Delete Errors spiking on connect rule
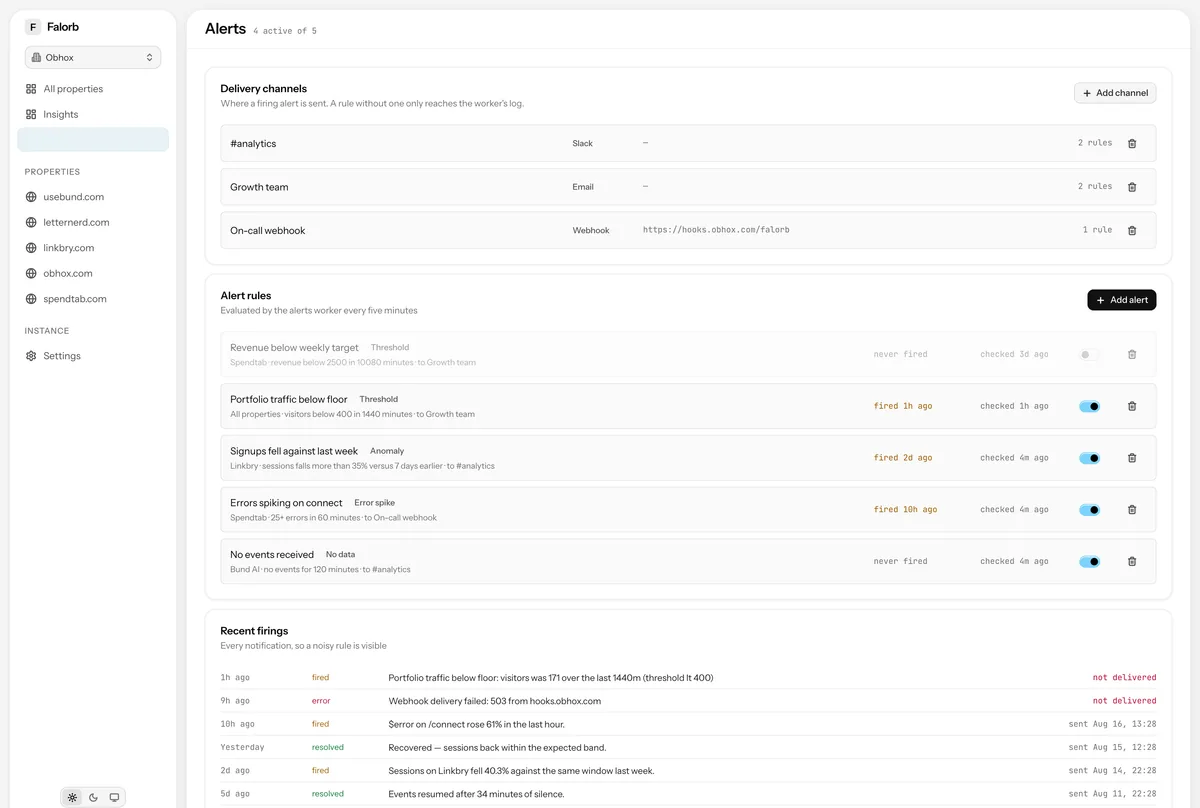 click(x=1132, y=509)
